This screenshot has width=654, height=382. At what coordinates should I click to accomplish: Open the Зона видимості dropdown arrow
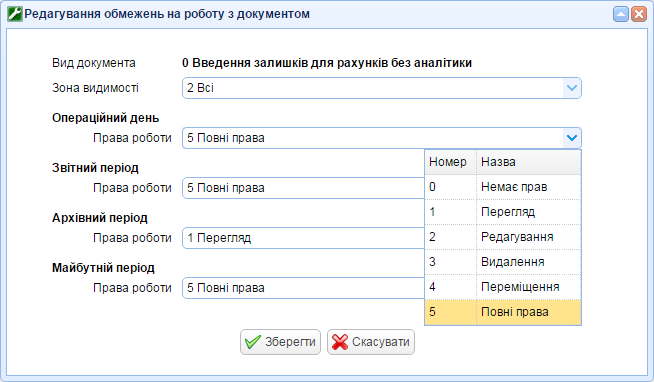tap(571, 88)
